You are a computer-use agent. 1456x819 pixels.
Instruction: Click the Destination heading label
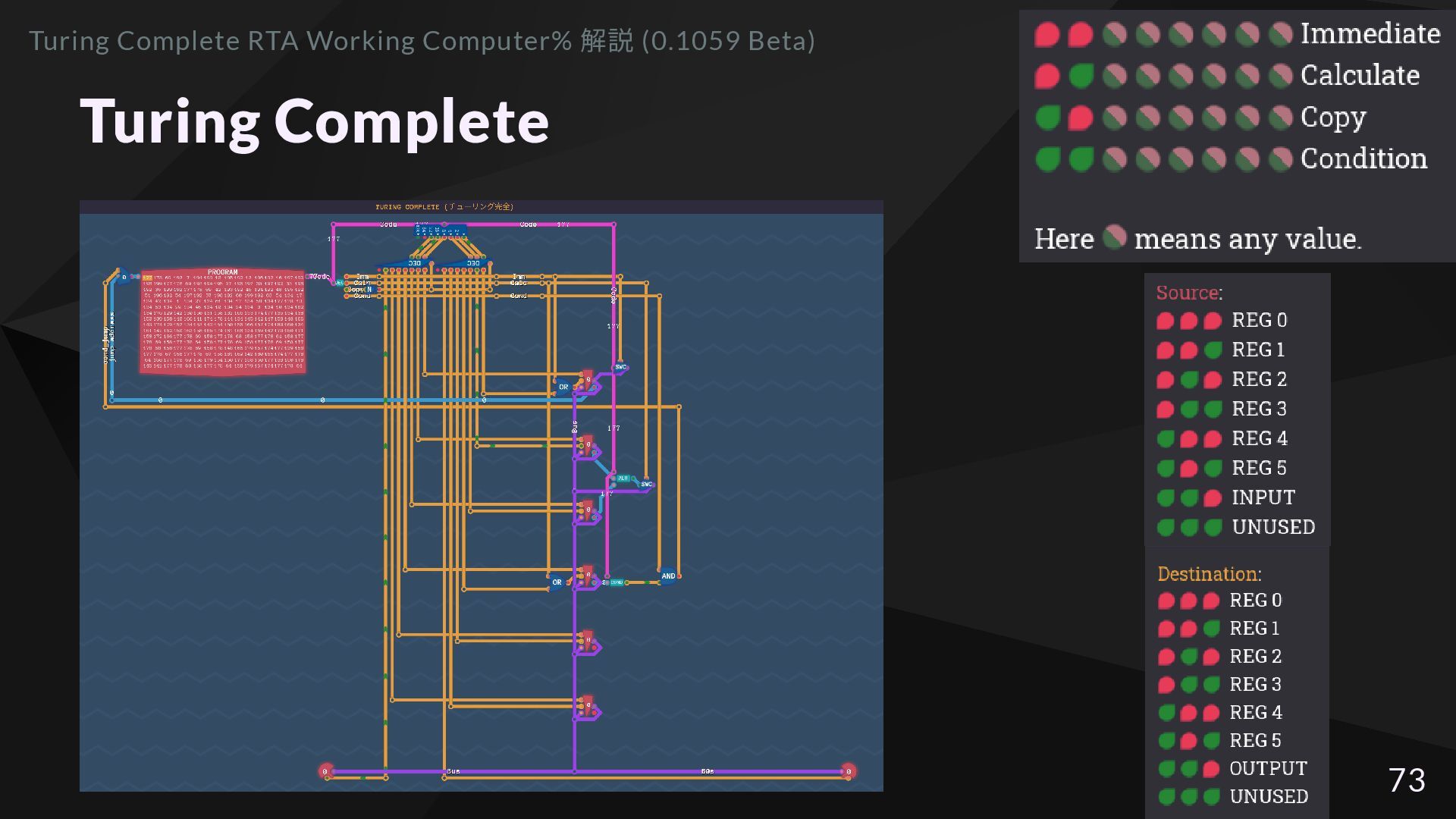[1209, 574]
